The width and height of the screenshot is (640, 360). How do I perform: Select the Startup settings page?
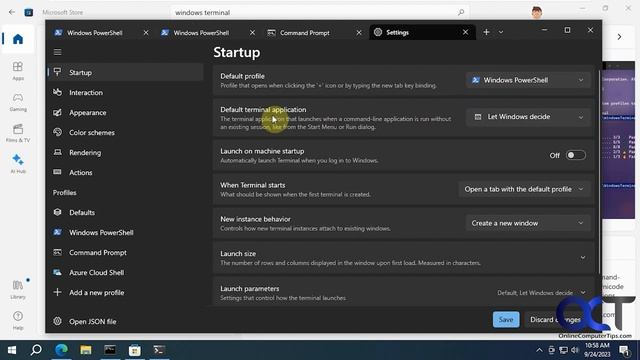126,73
